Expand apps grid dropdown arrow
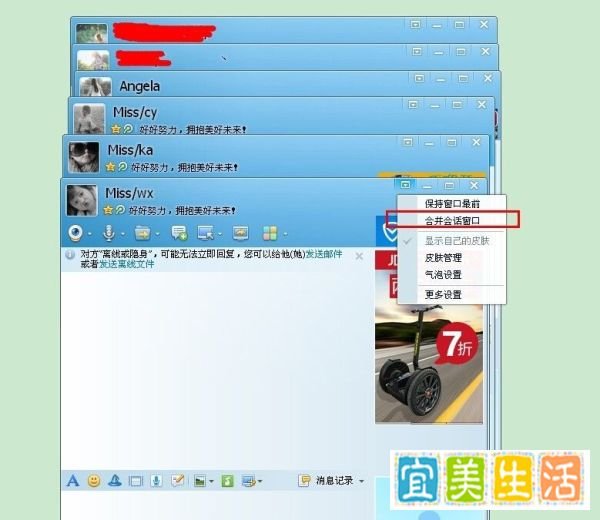This screenshot has height=520, width=600. (285, 234)
